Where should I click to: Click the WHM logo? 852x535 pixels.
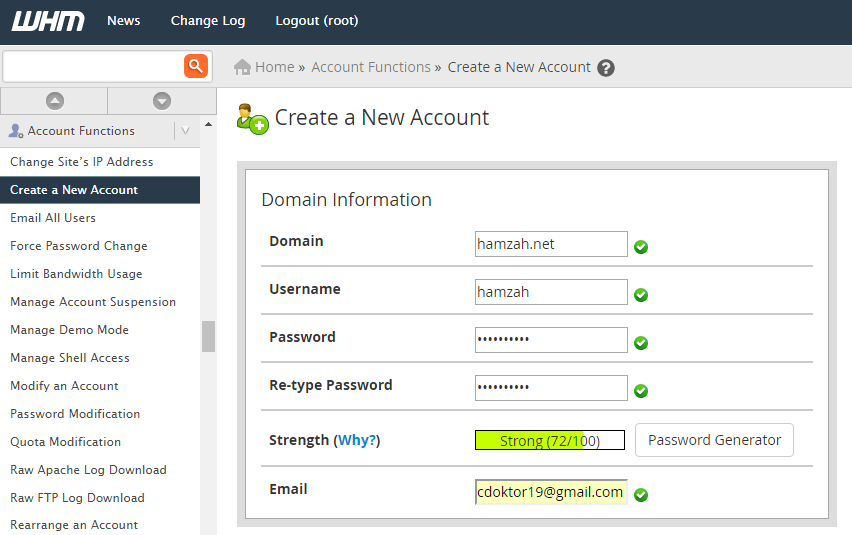[48, 21]
